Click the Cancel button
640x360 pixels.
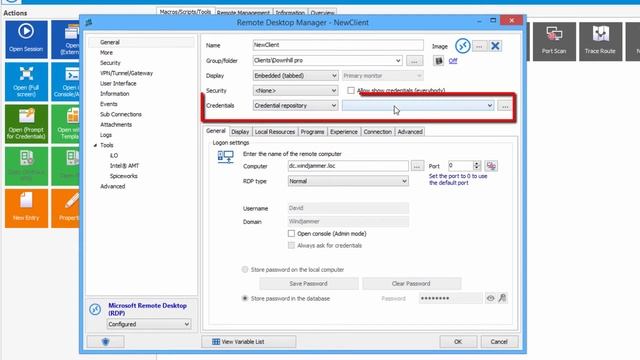(x=499, y=342)
